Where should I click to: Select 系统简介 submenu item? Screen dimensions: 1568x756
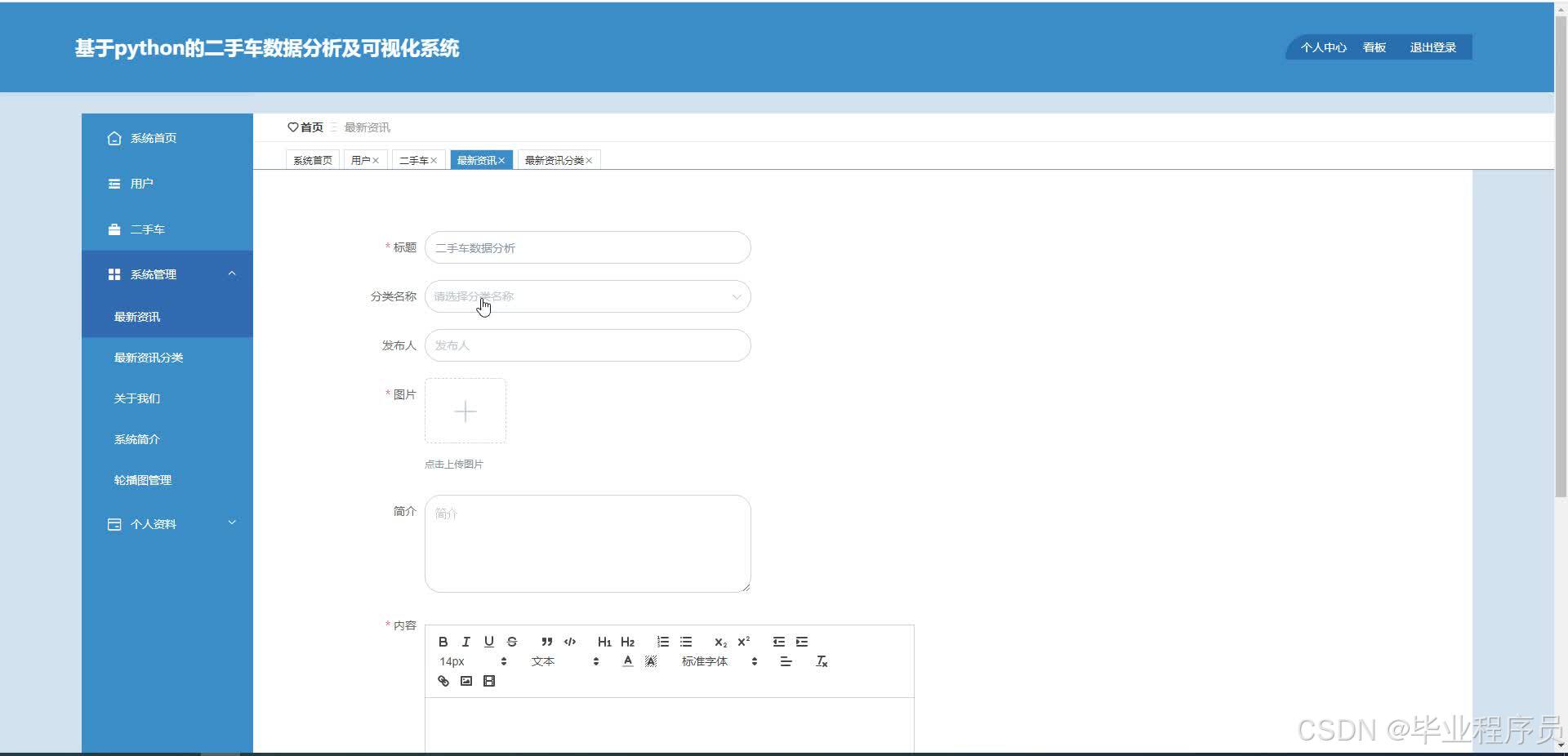pyautogui.click(x=167, y=439)
